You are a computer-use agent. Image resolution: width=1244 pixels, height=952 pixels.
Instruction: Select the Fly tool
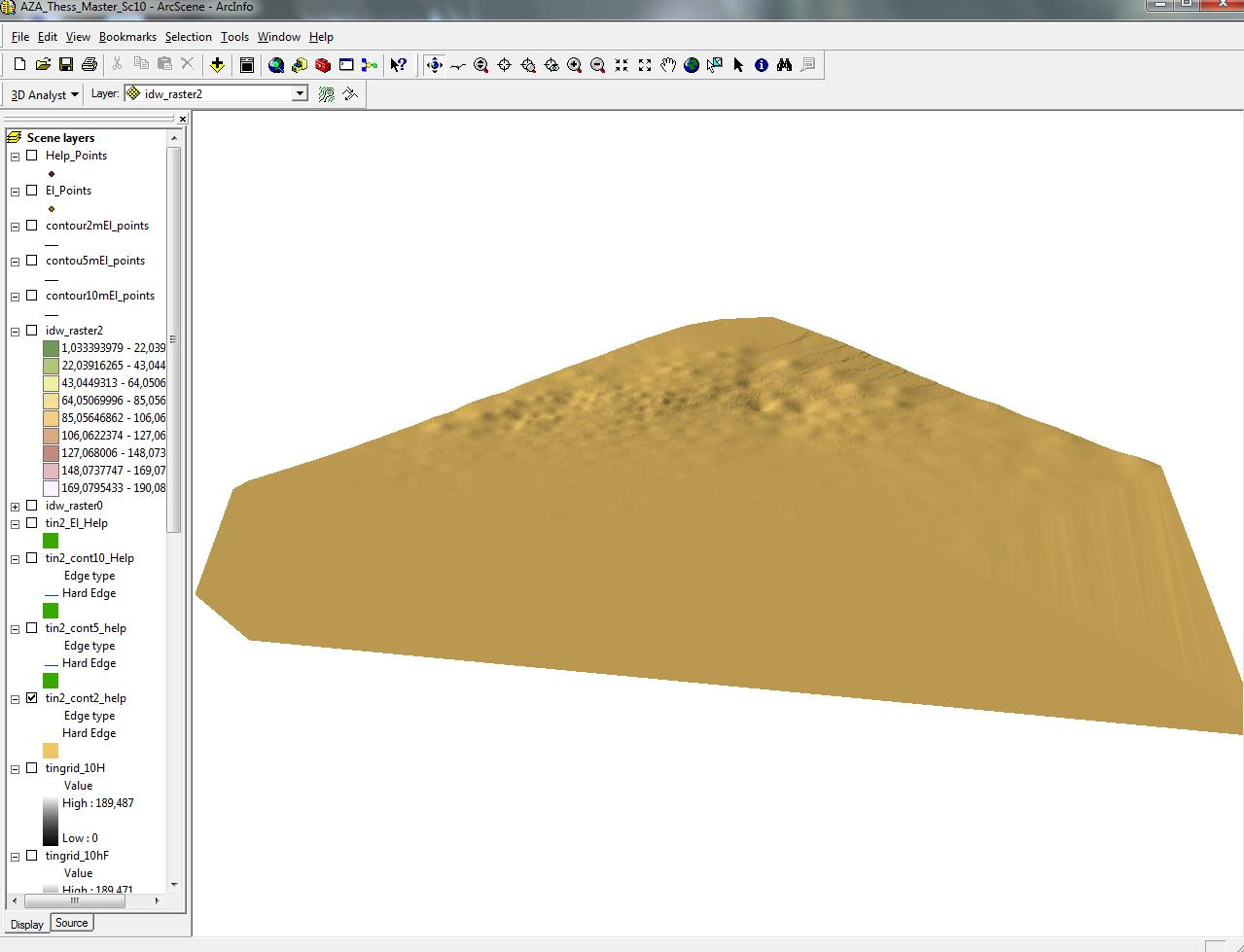tap(458, 65)
